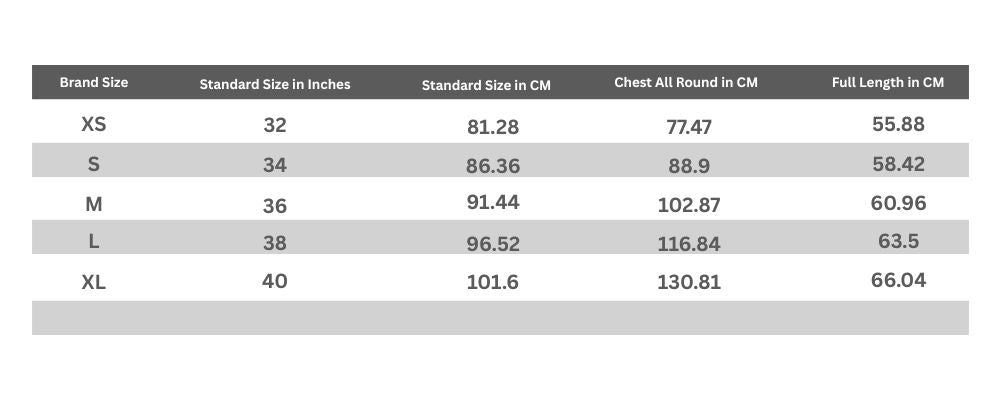Click the 88.9 chest measurement
Screen dimensions: 1000x400
point(689,166)
